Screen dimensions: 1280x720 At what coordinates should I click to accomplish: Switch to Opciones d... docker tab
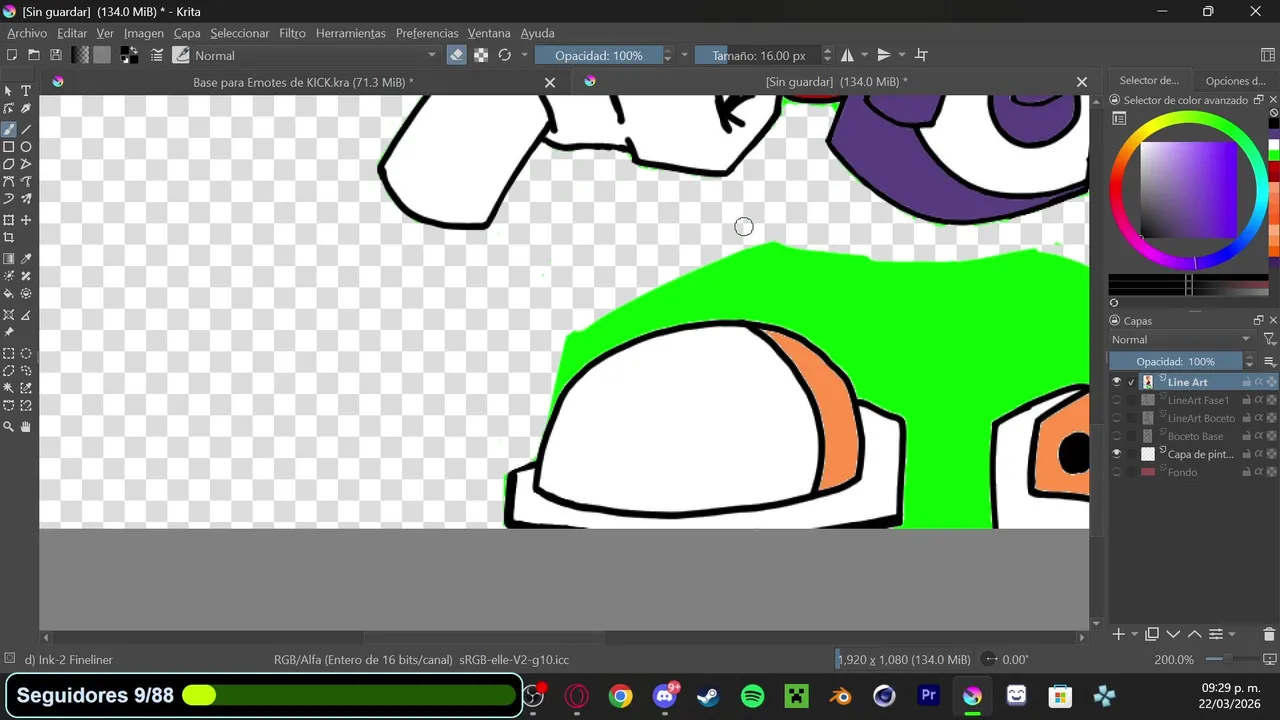[x=1235, y=81]
